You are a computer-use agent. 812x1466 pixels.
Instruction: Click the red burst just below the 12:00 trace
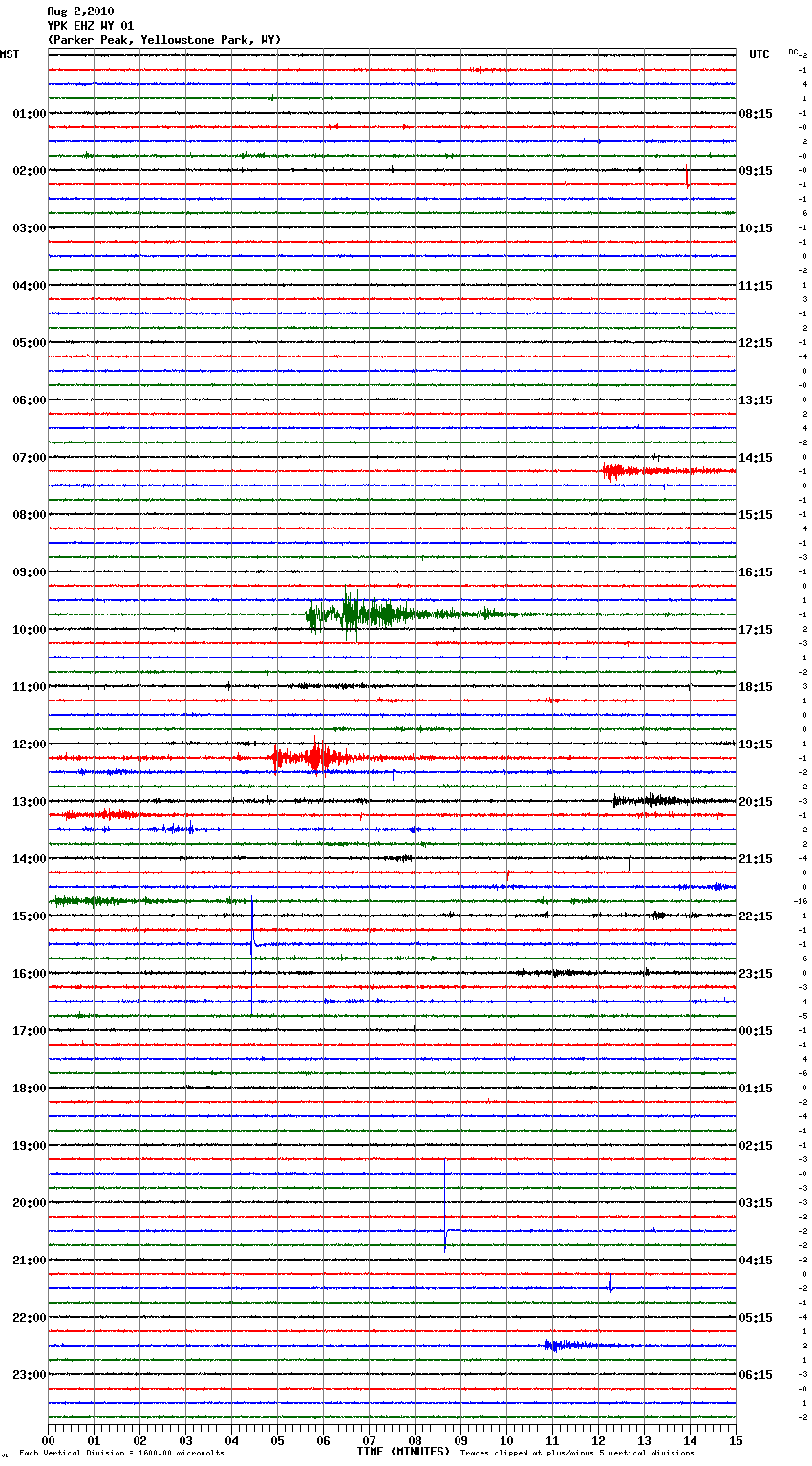[315, 758]
